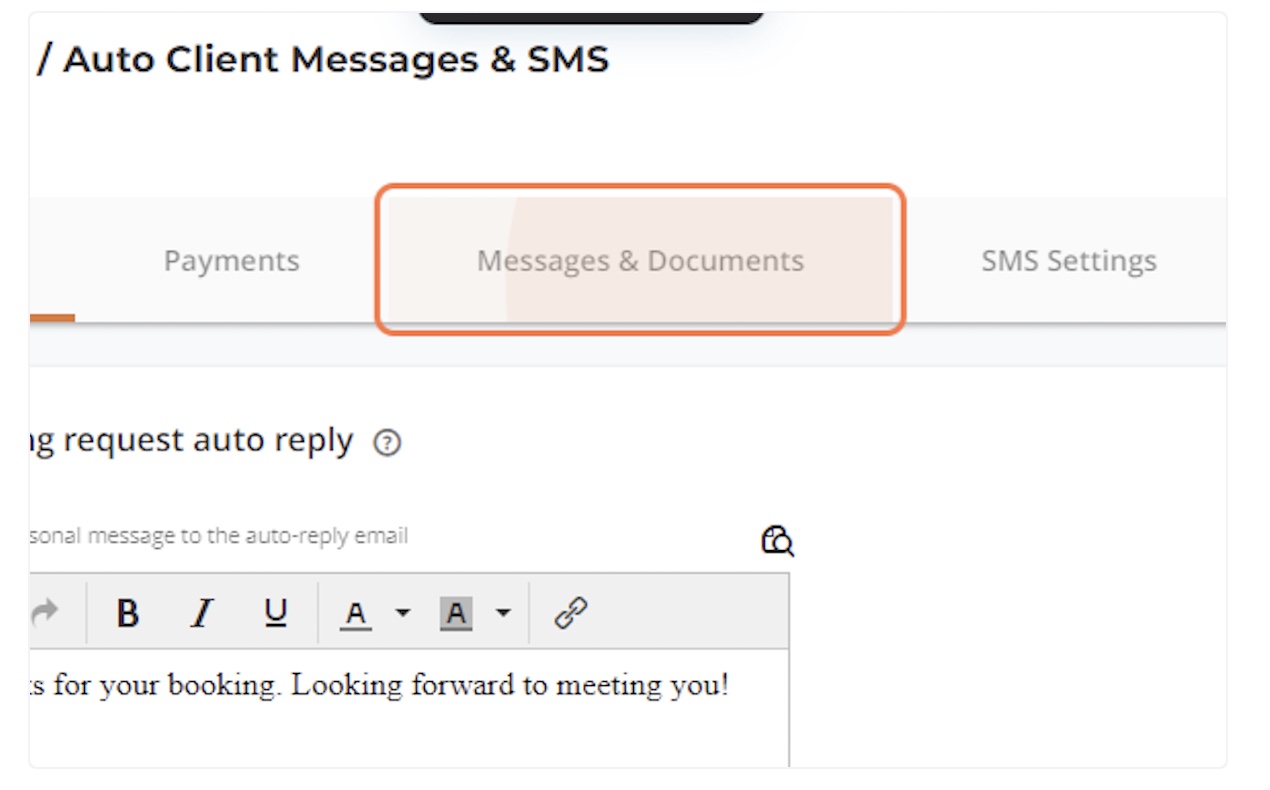1270x790 pixels.
Task: Toggle bold formatting in the editor
Action: [127, 612]
